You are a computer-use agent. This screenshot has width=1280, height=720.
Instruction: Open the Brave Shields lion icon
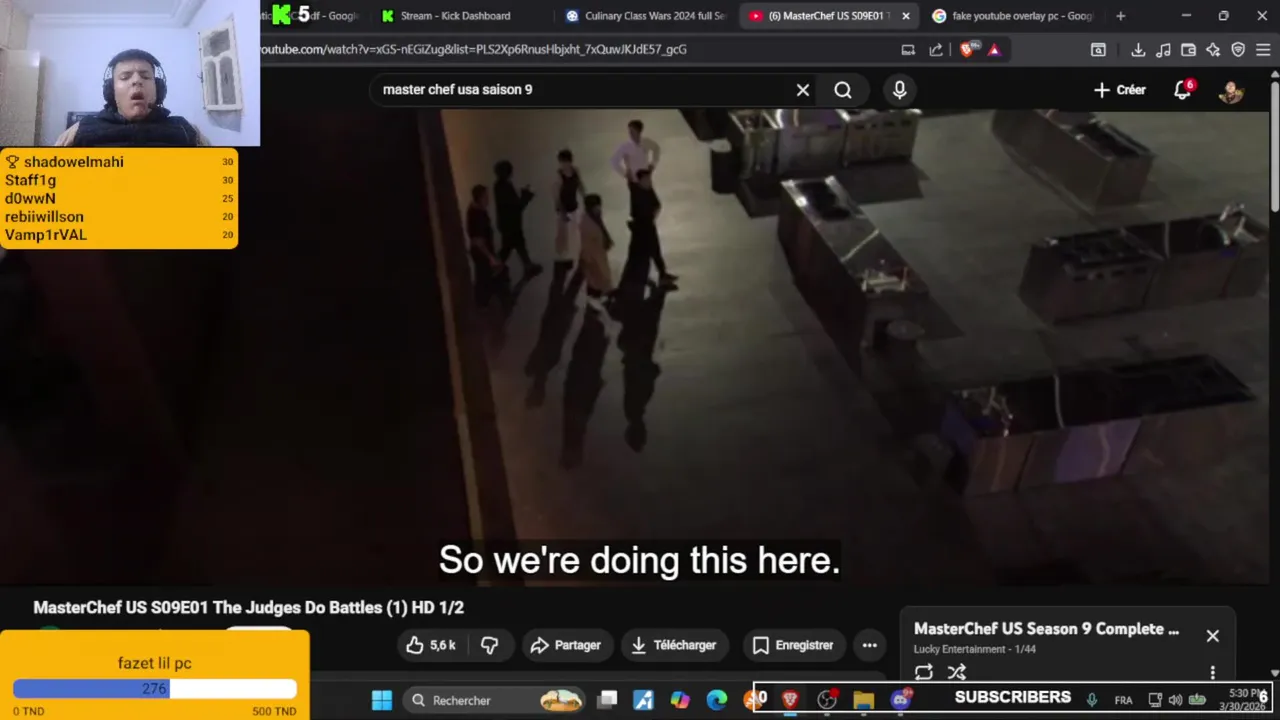click(x=966, y=50)
